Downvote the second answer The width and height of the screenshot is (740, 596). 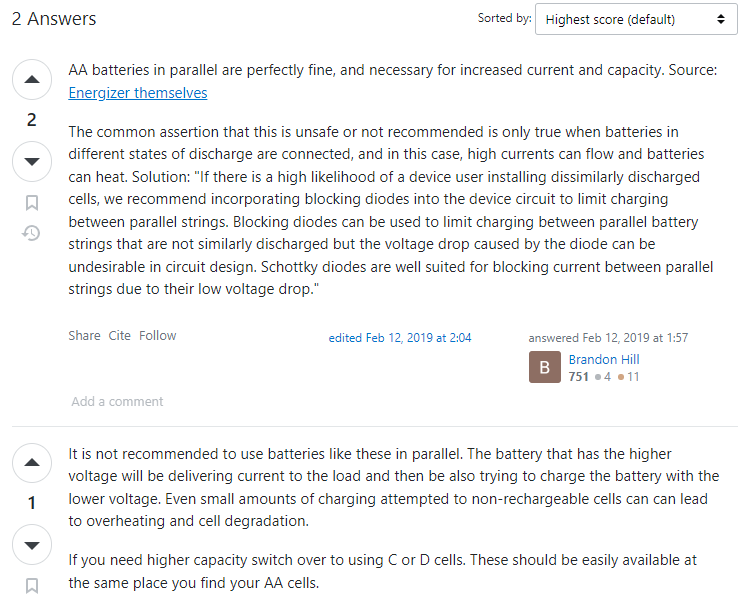(32, 545)
